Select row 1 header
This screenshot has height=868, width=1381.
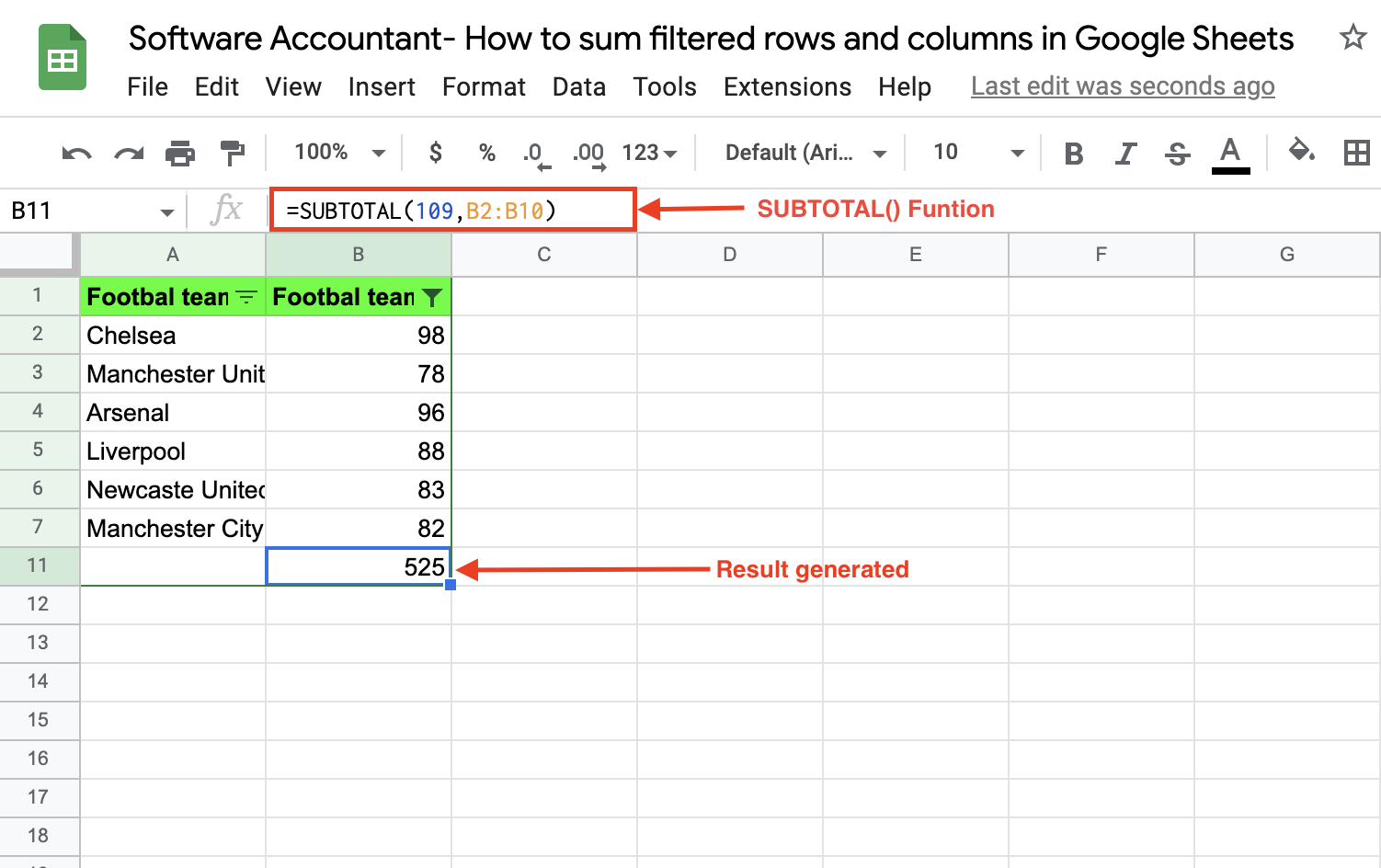(x=38, y=296)
